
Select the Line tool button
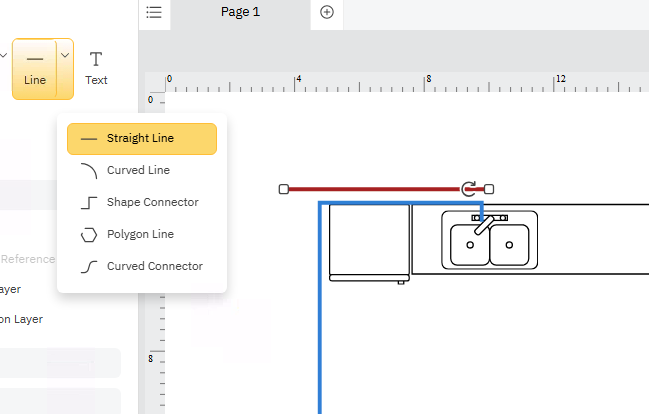pos(35,69)
